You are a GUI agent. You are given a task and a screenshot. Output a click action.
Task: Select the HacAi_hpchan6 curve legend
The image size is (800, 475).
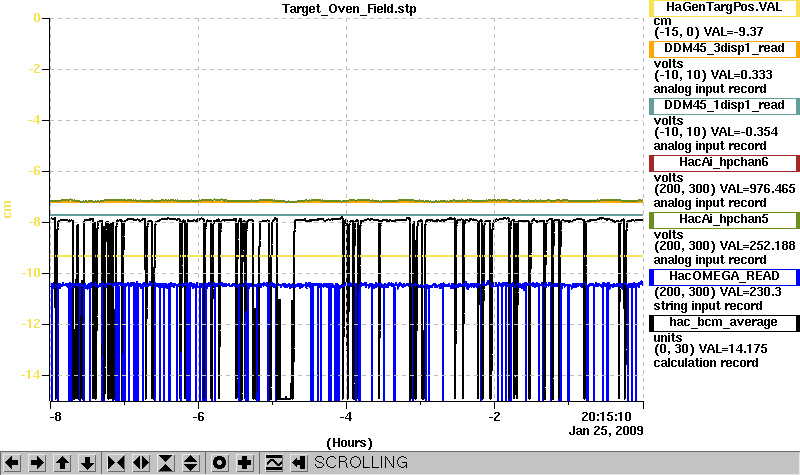pos(724,163)
